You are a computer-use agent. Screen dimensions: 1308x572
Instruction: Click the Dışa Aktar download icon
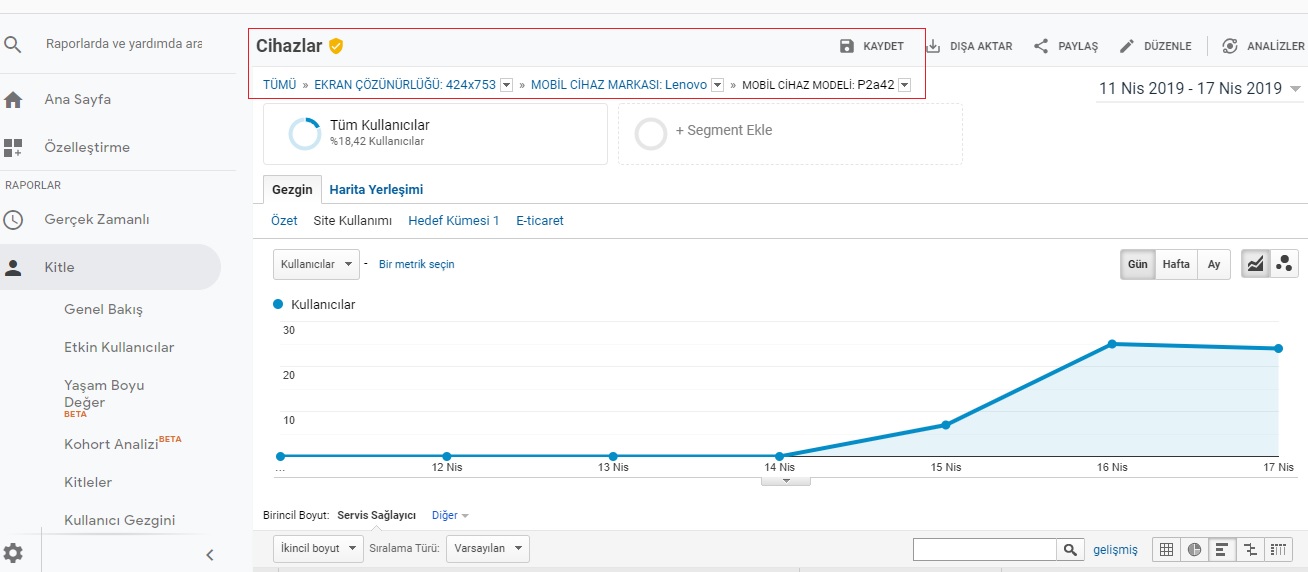[x=933, y=46]
